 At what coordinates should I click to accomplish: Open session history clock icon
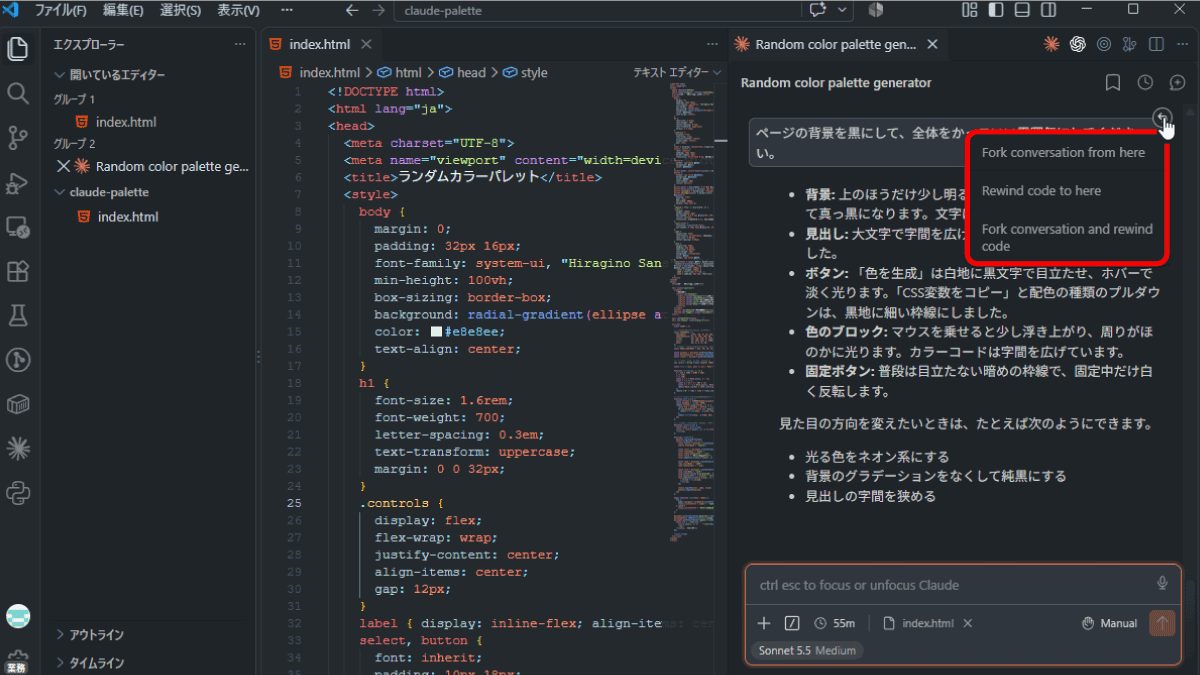tap(1145, 83)
